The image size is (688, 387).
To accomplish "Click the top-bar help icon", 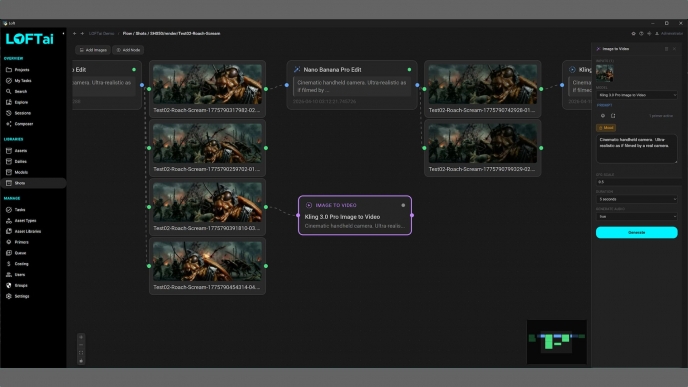I will [641, 33].
